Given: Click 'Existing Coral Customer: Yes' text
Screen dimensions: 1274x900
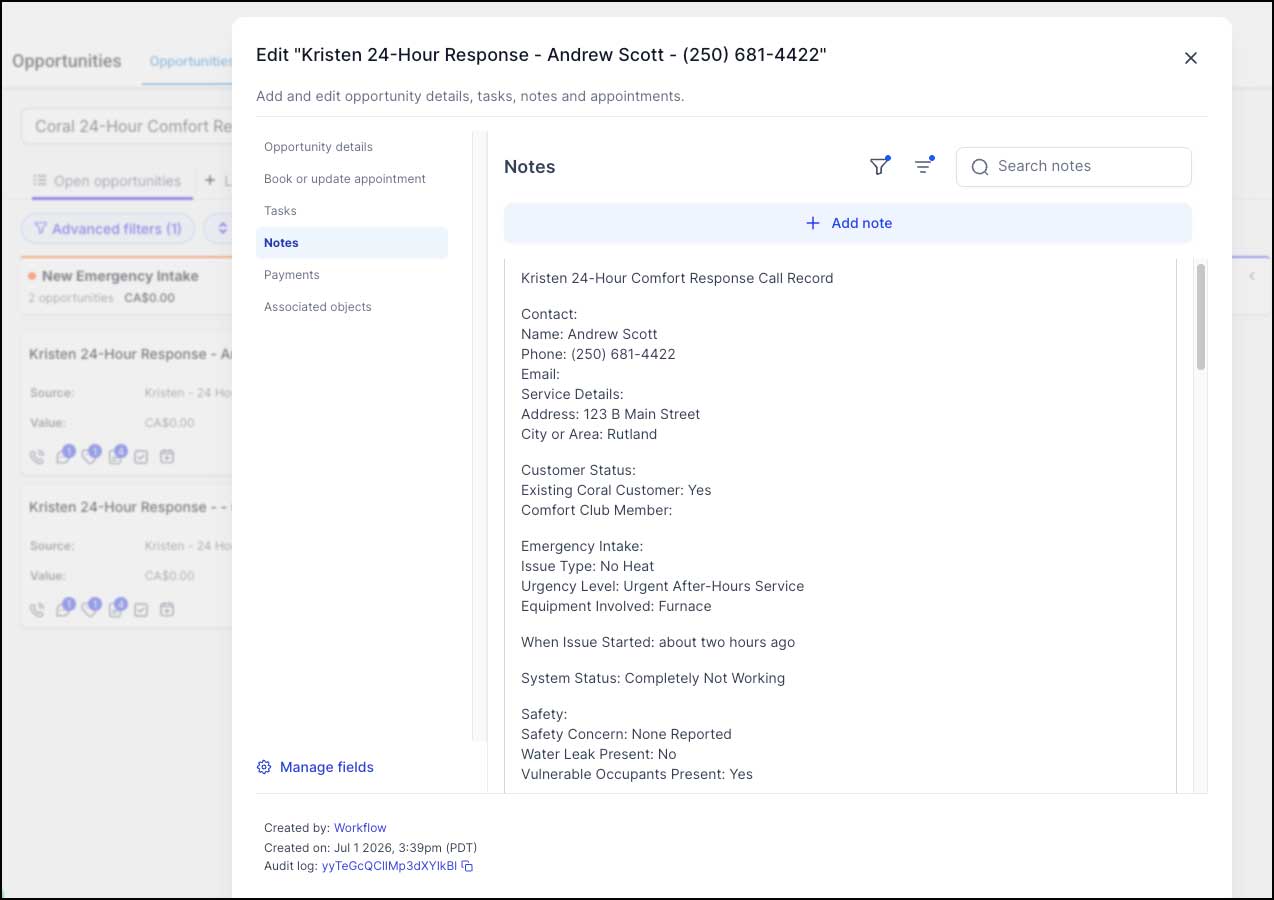Looking at the screenshot, I should 616,490.
